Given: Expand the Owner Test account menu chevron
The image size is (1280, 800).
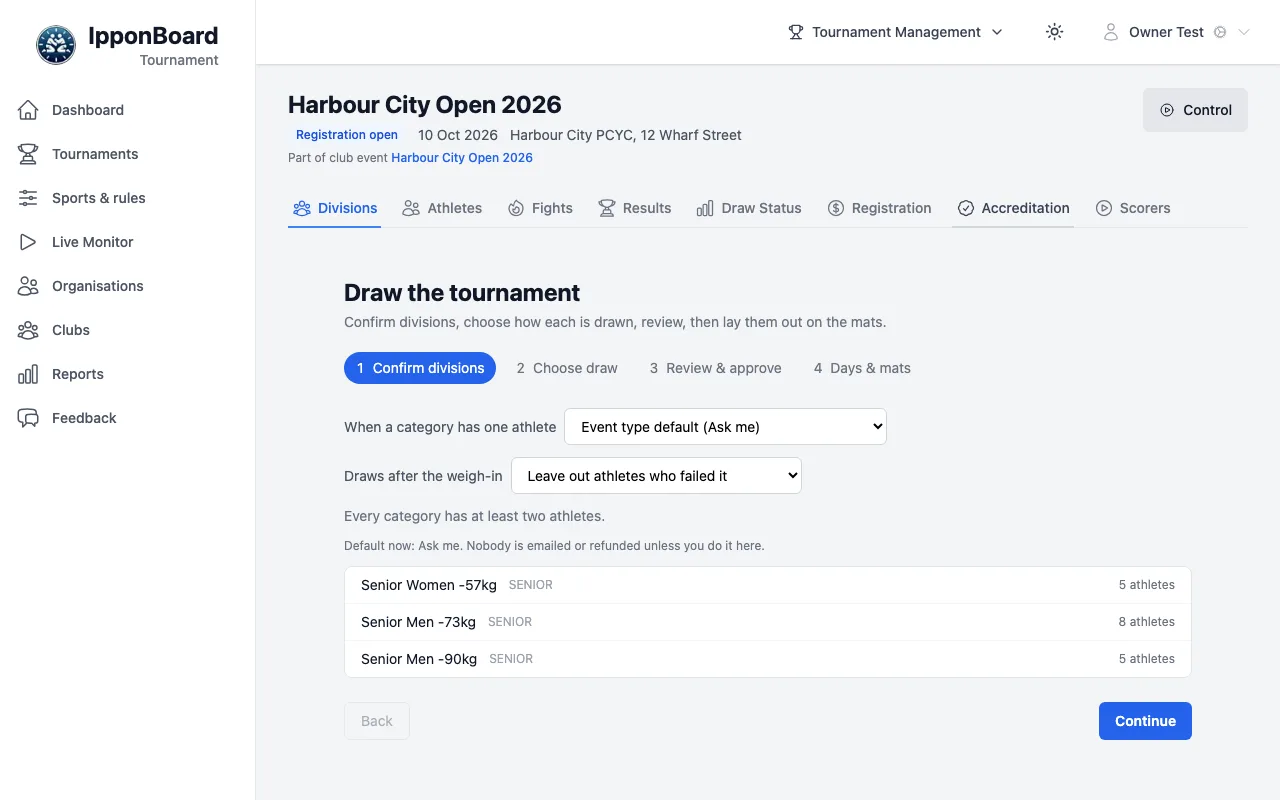Looking at the screenshot, I should [1244, 32].
